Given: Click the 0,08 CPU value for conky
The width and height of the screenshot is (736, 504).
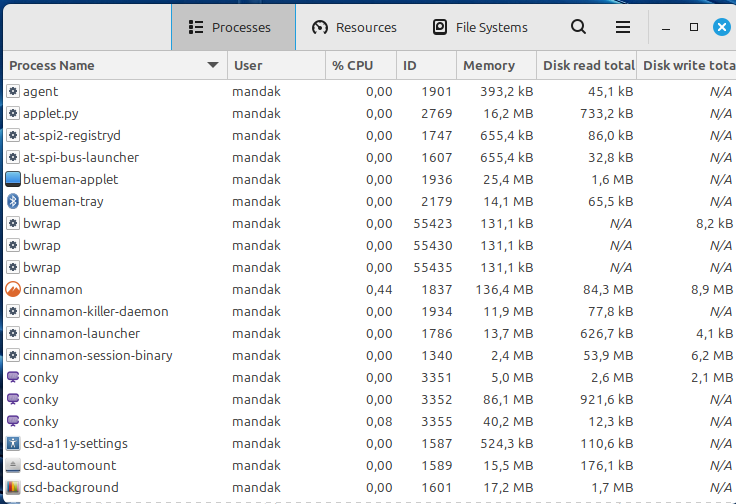Looking at the screenshot, I should tap(379, 421).
